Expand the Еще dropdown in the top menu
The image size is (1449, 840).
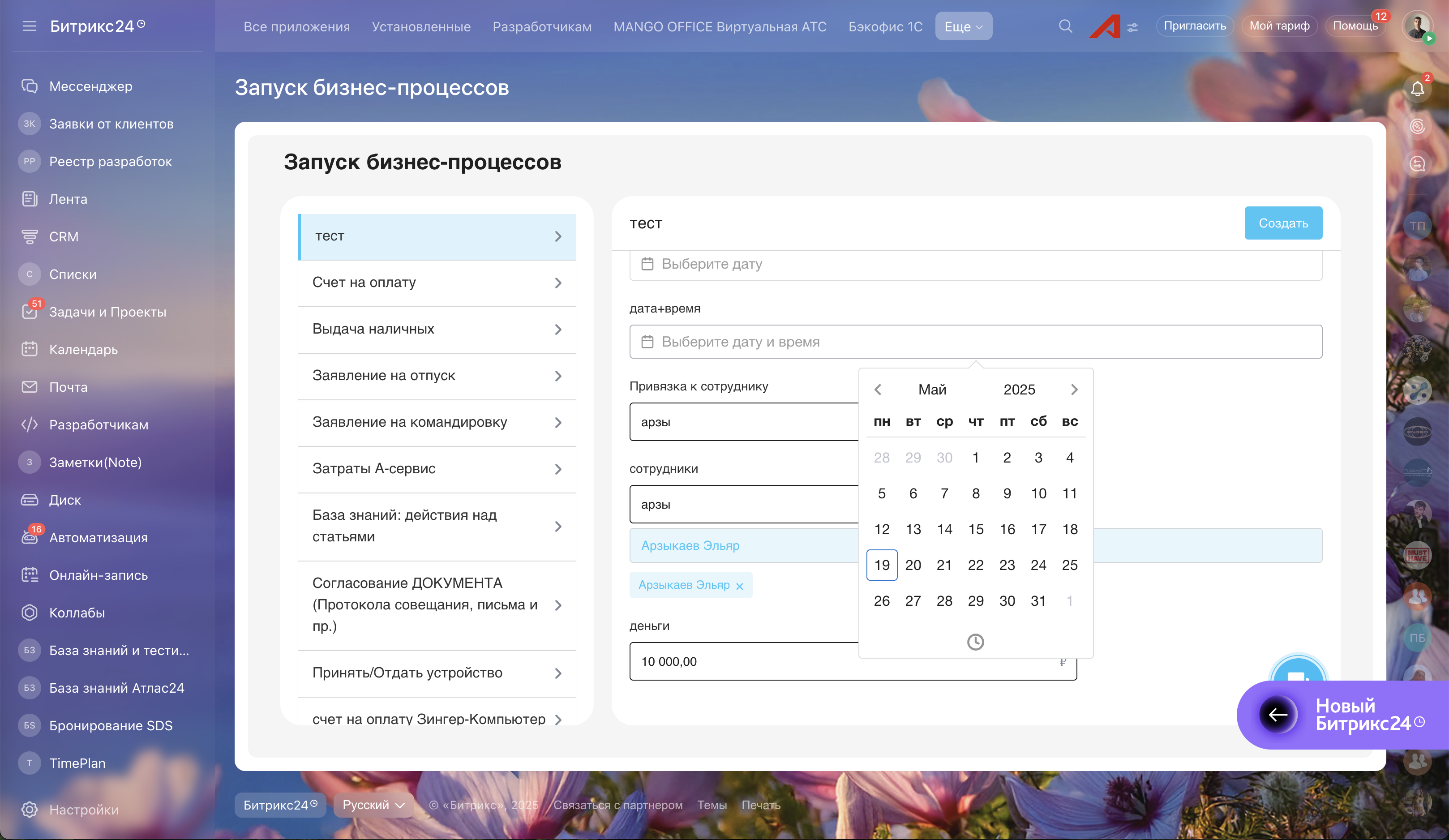coord(963,26)
